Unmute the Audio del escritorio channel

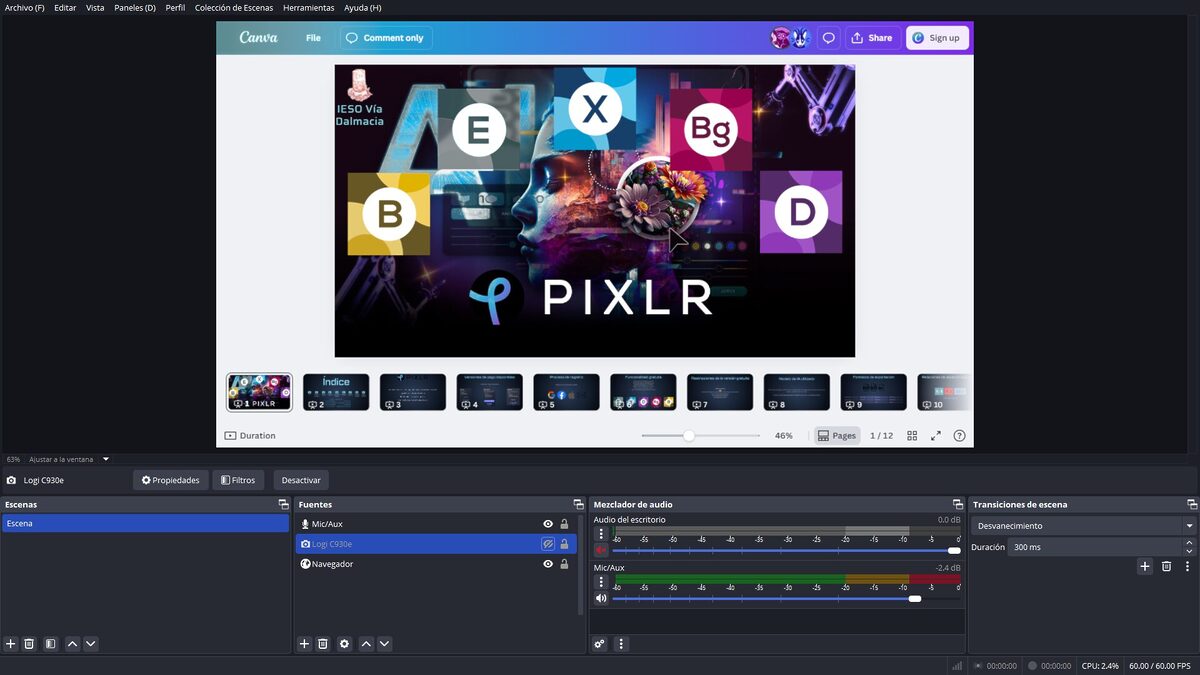click(601, 550)
